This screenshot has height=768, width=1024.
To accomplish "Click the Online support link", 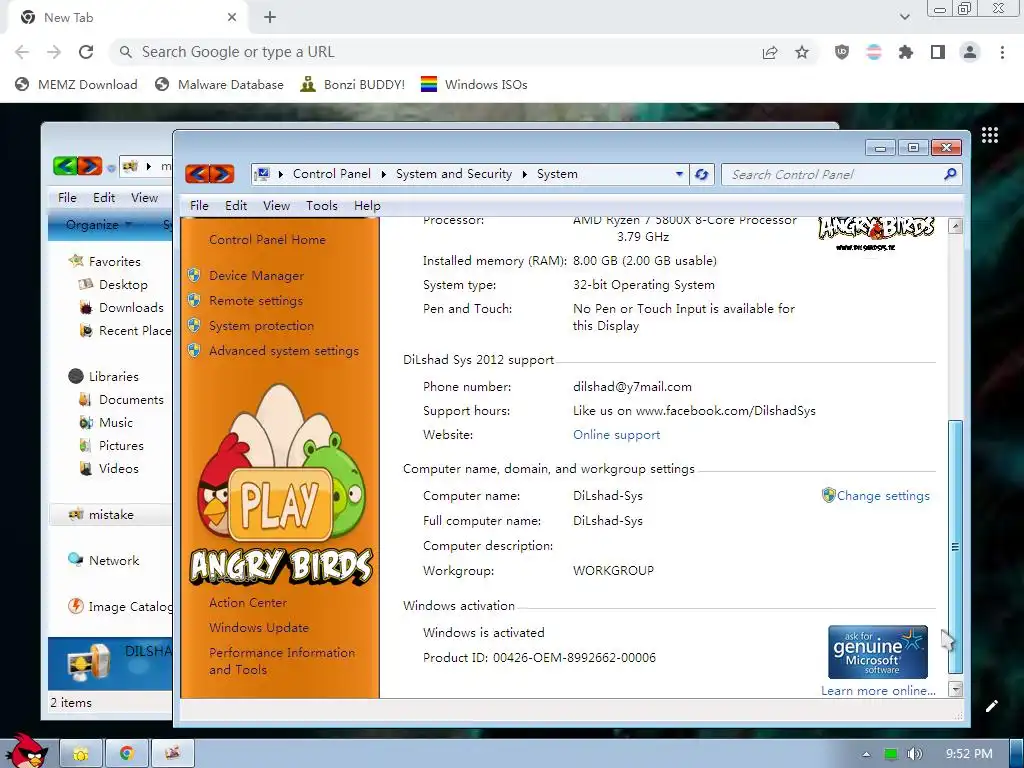I will click(616, 435).
